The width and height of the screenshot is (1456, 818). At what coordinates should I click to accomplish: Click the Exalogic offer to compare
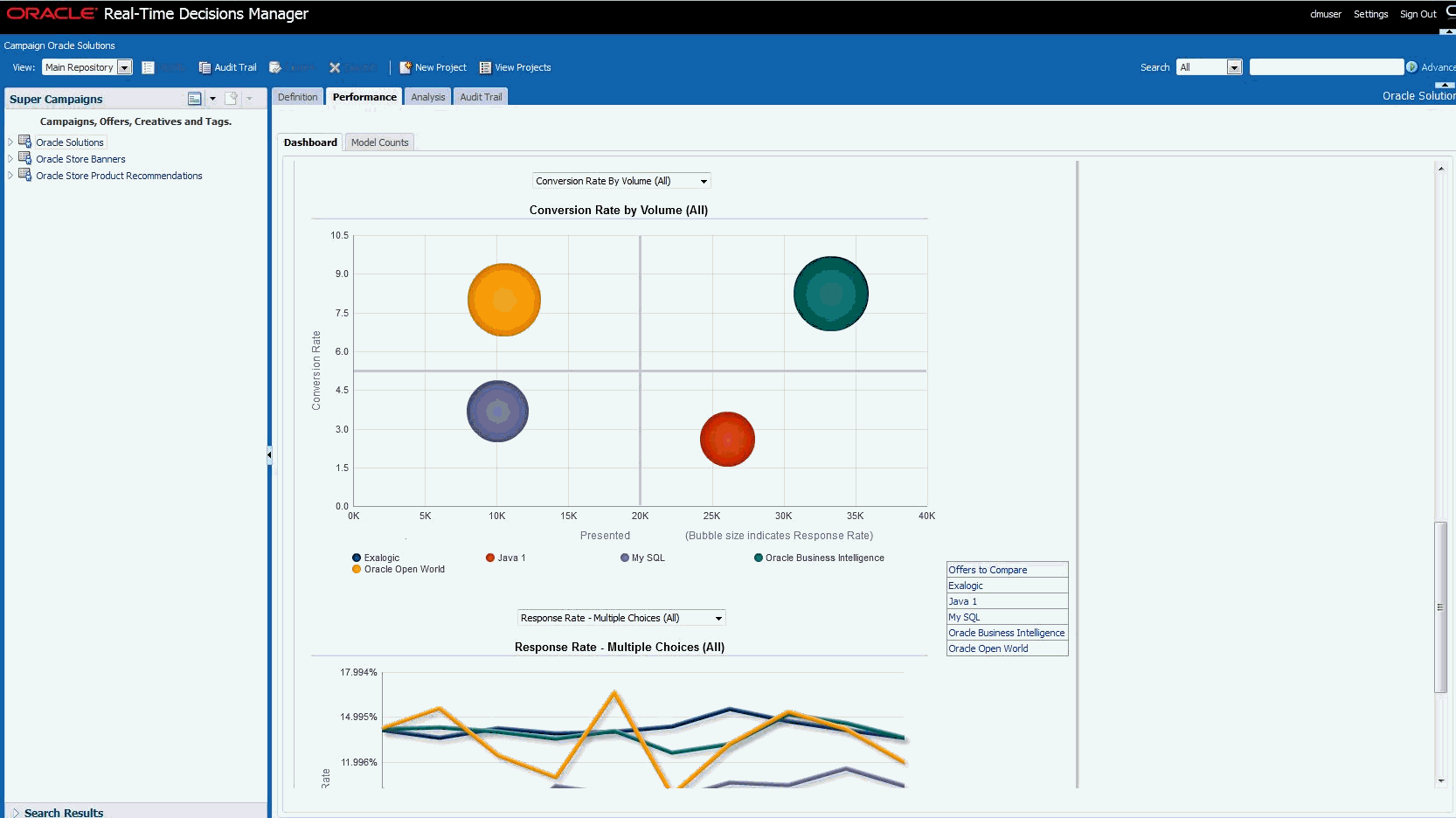[x=966, y=586]
